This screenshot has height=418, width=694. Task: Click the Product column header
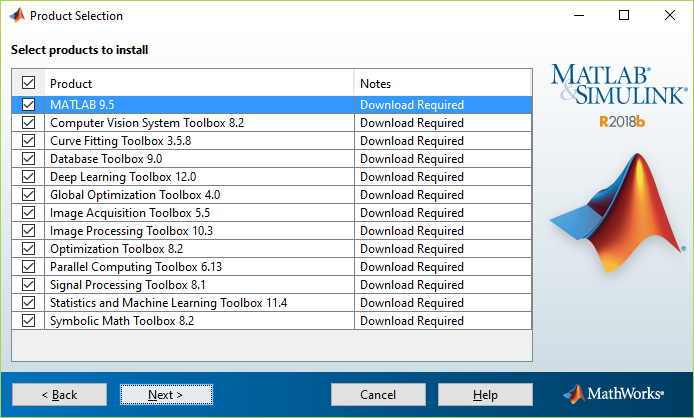point(199,83)
